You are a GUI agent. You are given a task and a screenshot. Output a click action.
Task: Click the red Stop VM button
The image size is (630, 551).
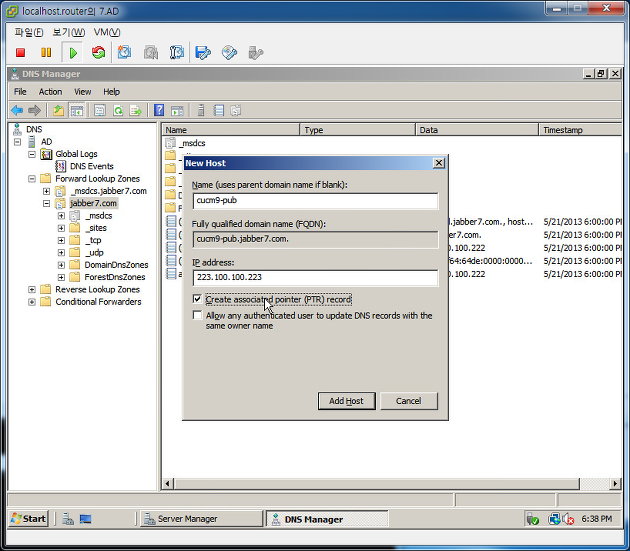tap(20, 53)
